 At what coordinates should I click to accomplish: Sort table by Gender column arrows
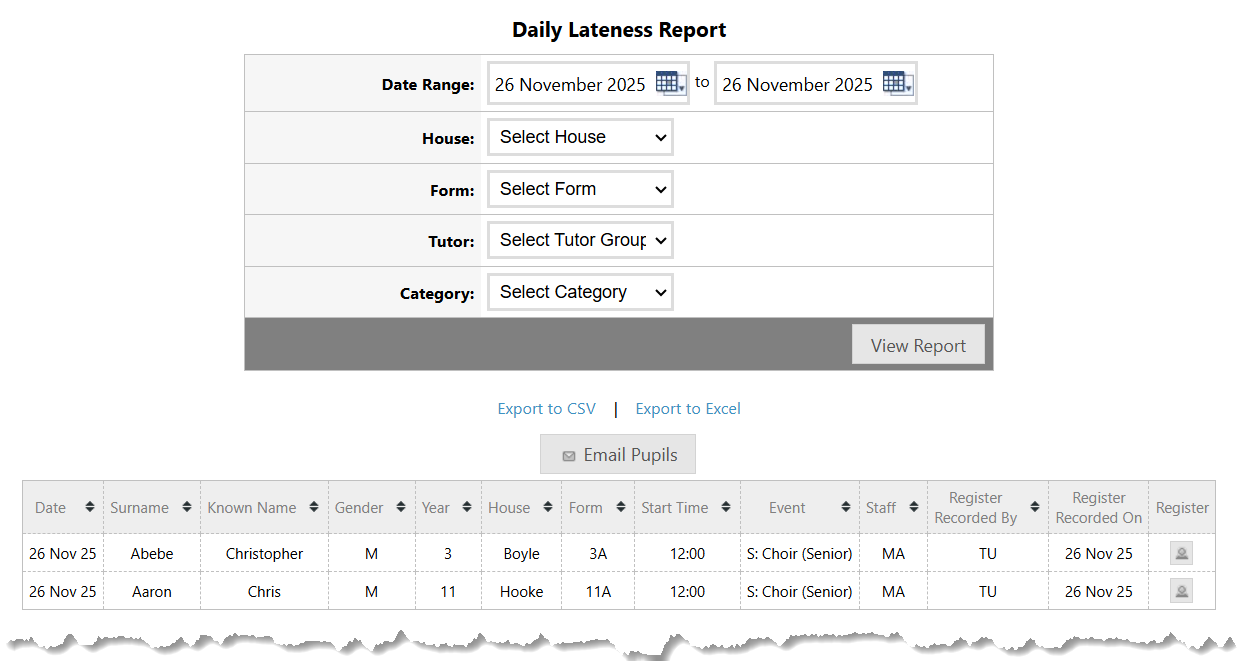(x=401, y=507)
